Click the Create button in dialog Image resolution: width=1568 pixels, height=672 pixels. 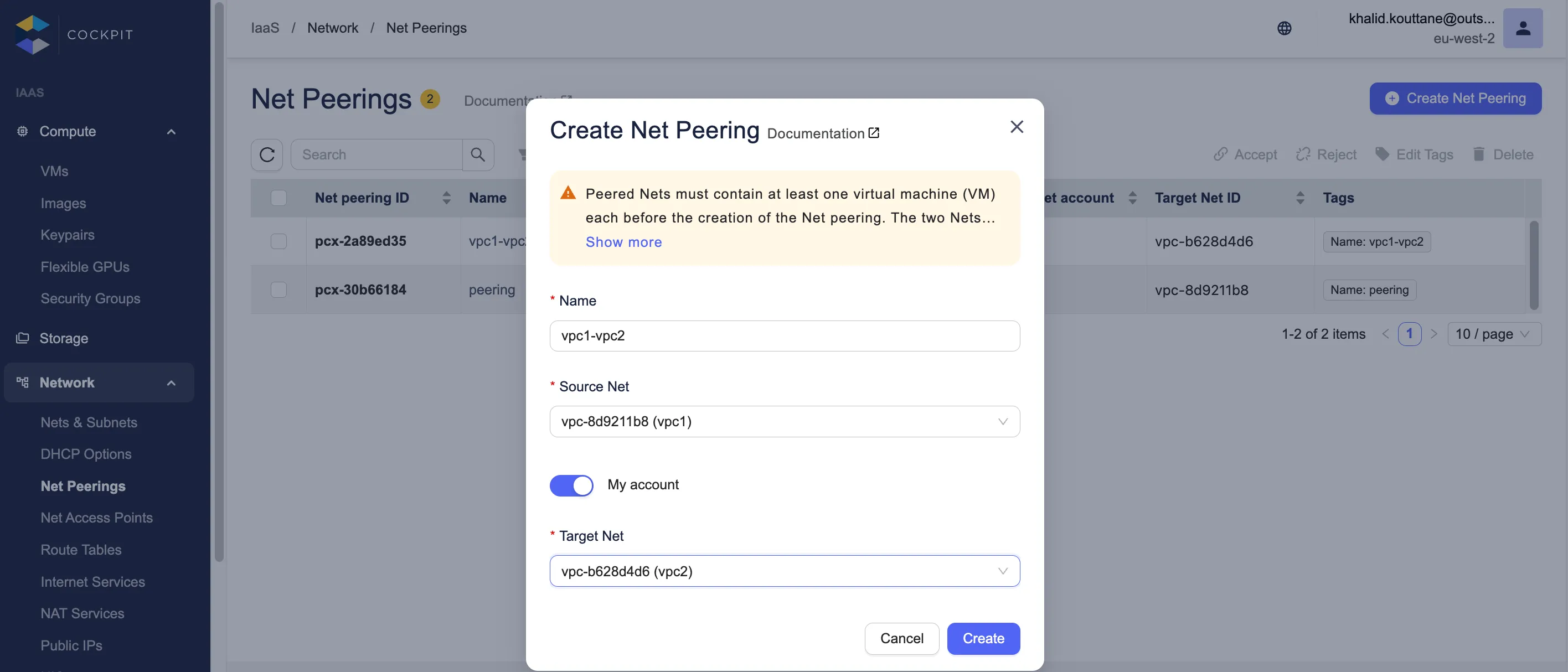click(982, 639)
